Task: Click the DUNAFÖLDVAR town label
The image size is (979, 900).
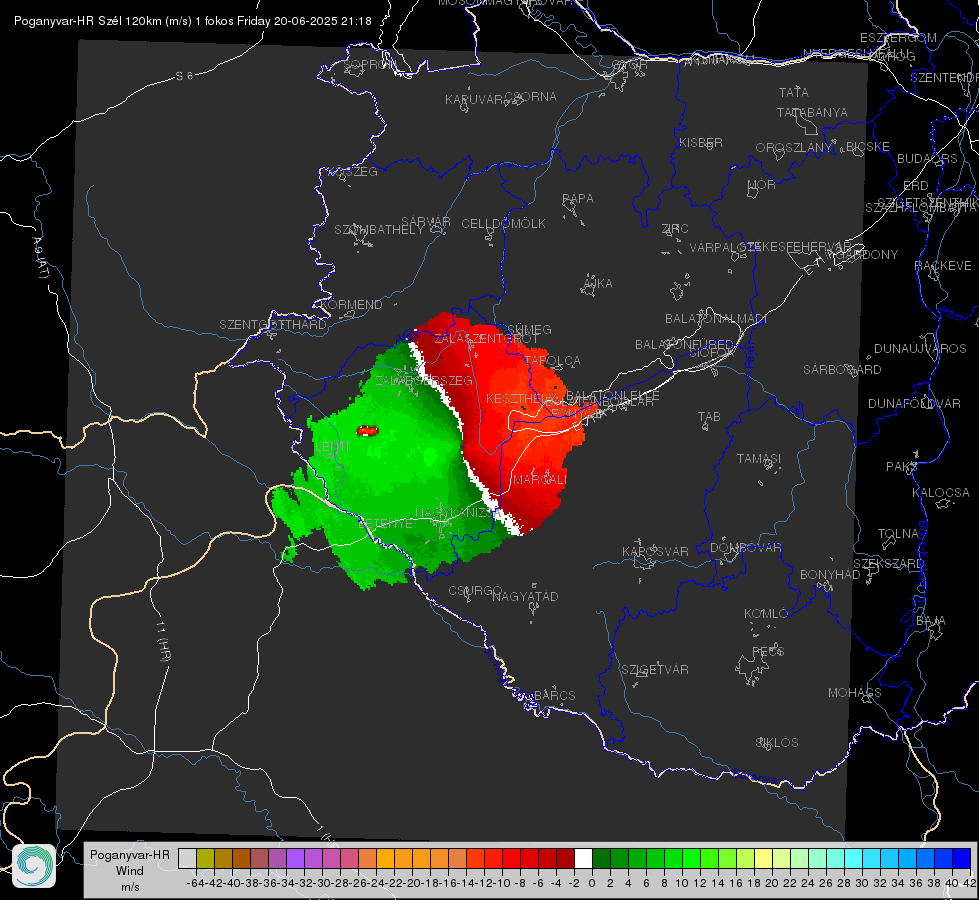Action: click(914, 403)
